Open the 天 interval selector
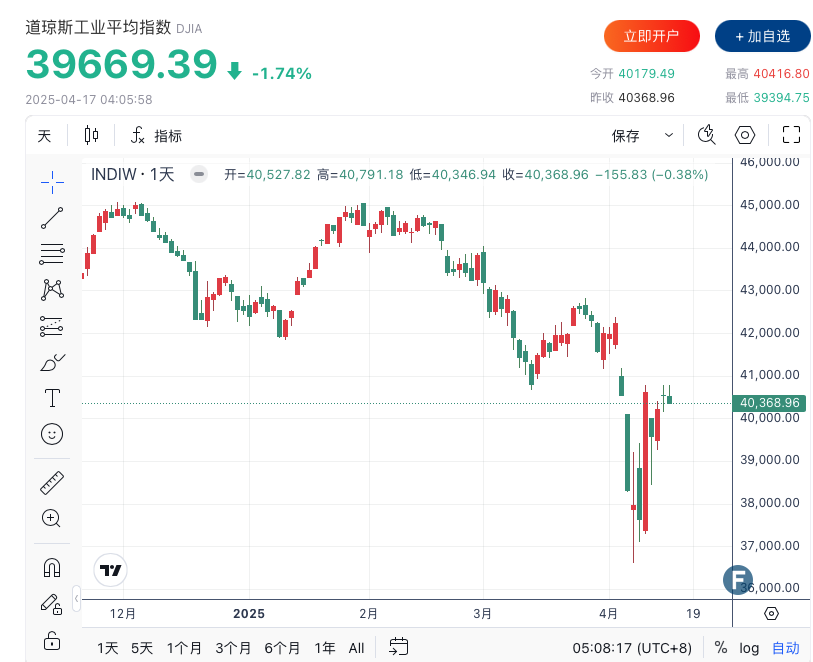Viewport: 813px width, 662px height. coord(44,136)
